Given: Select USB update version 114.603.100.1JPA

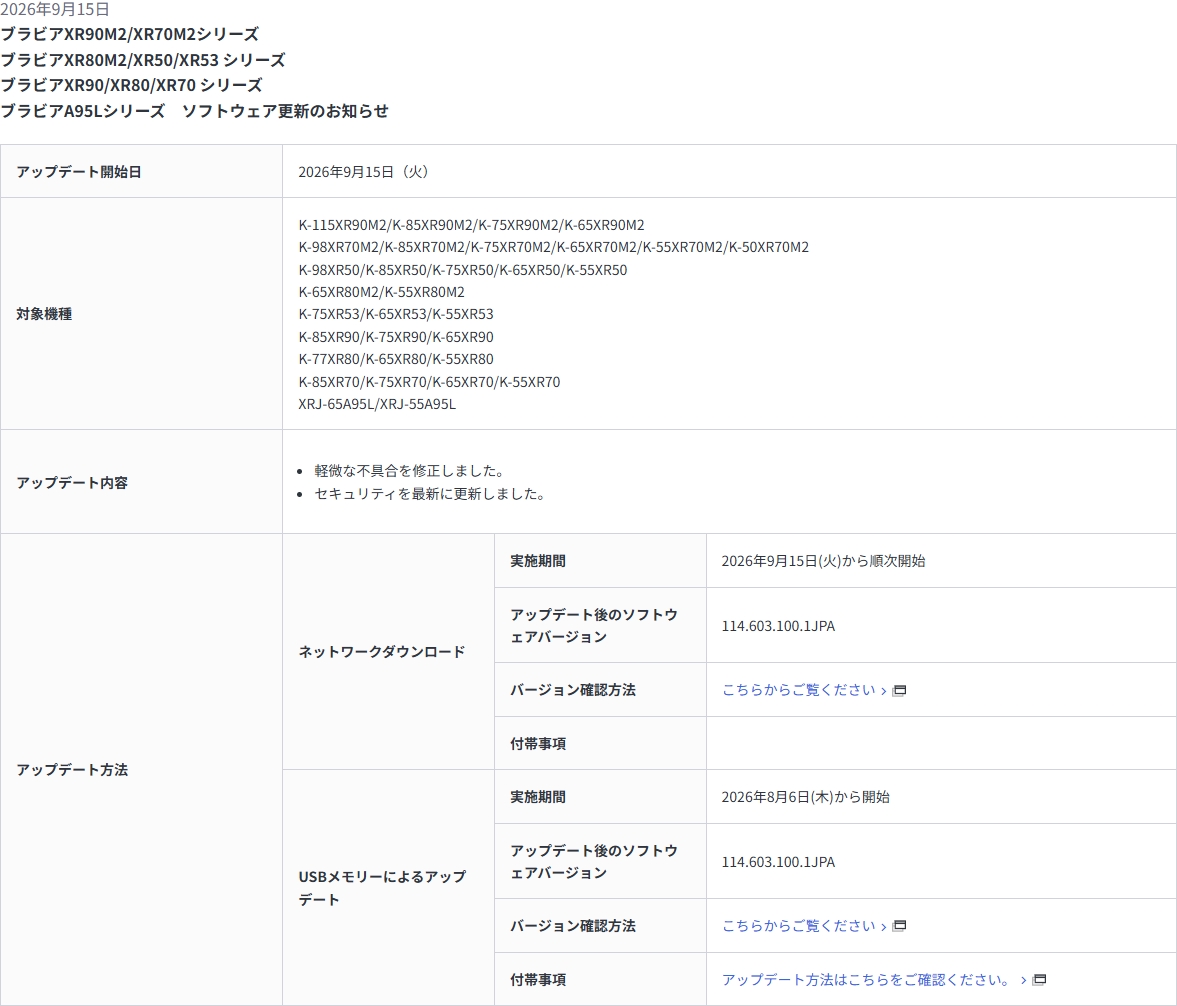Looking at the screenshot, I should (778, 862).
